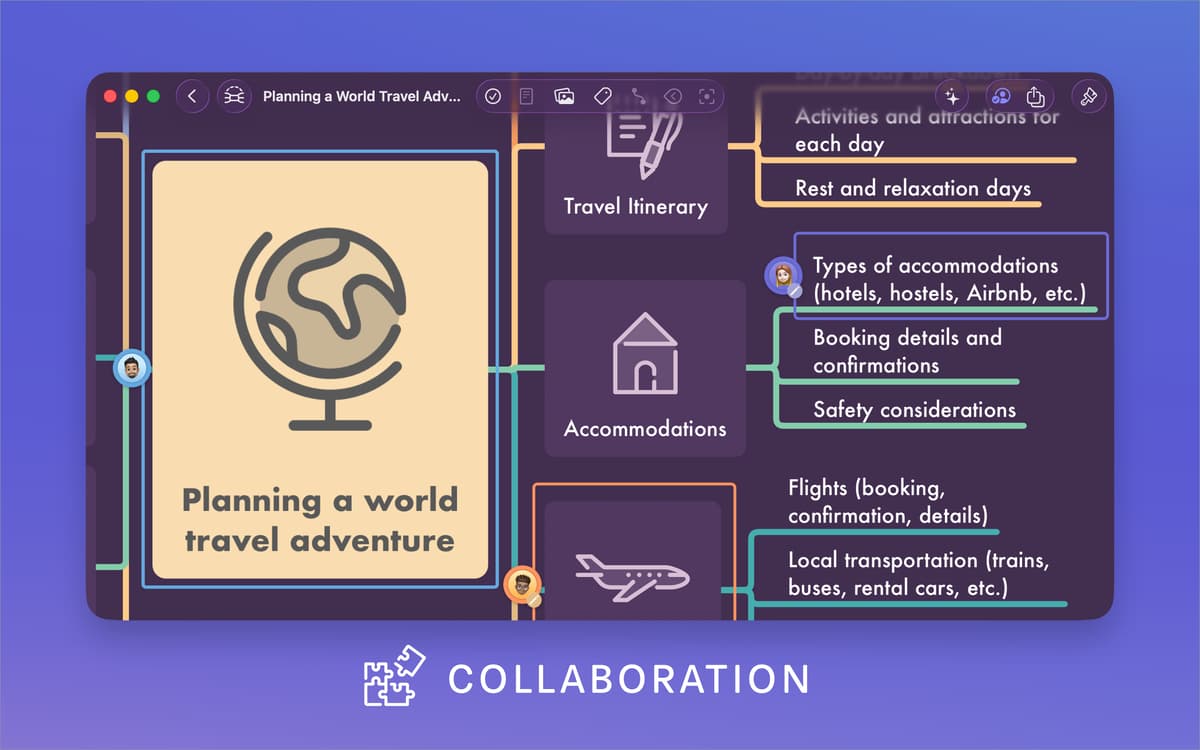The image size is (1200, 750).
Task: Select the Accommodations node
Action: (x=645, y=368)
